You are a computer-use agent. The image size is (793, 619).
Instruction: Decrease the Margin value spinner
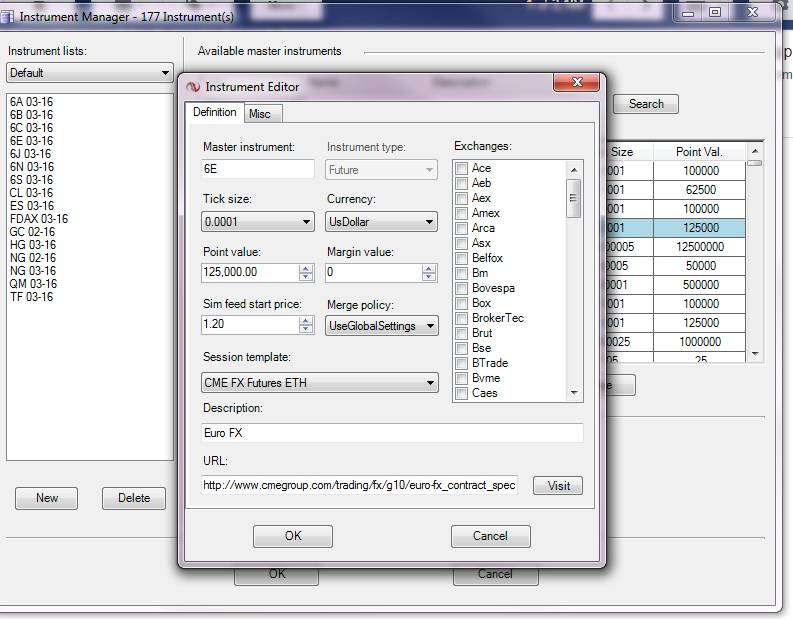tap(428, 277)
